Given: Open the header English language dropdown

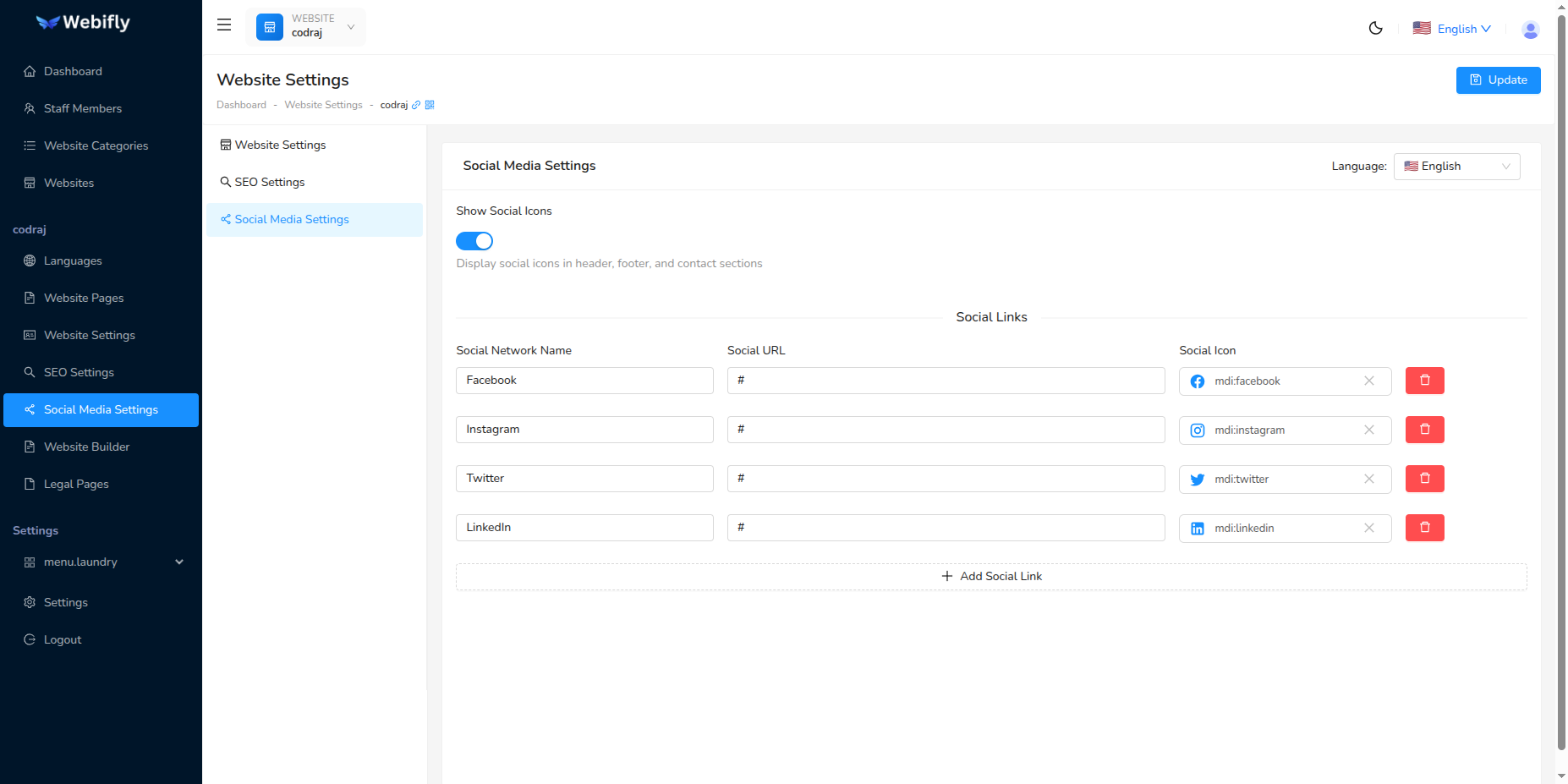Looking at the screenshot, I should click(x=1452, y=29).
